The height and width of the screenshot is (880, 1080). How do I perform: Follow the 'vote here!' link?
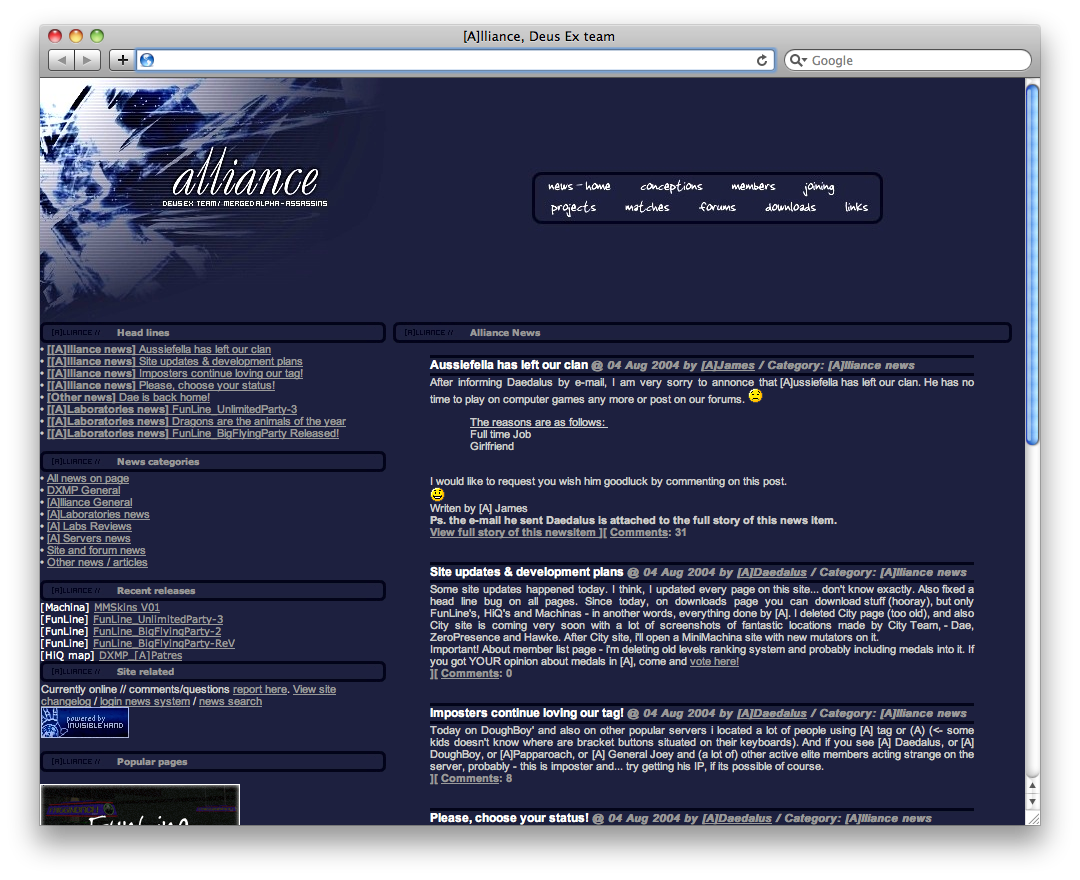click(x=714, y=662)
